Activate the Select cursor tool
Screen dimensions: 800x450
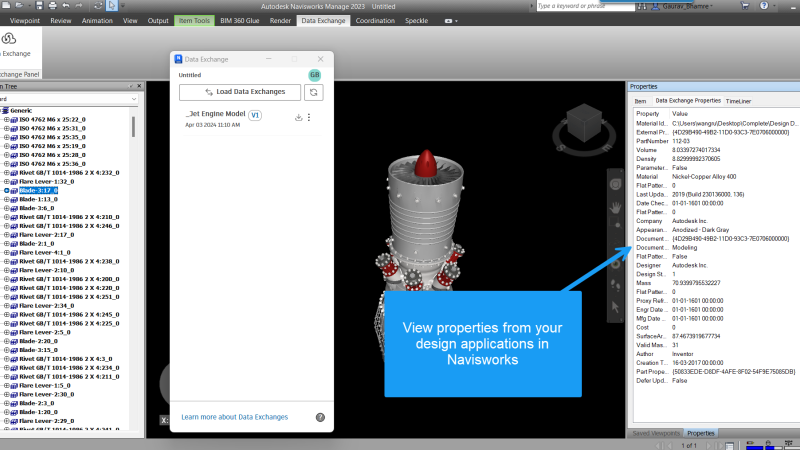pos(111,6)
